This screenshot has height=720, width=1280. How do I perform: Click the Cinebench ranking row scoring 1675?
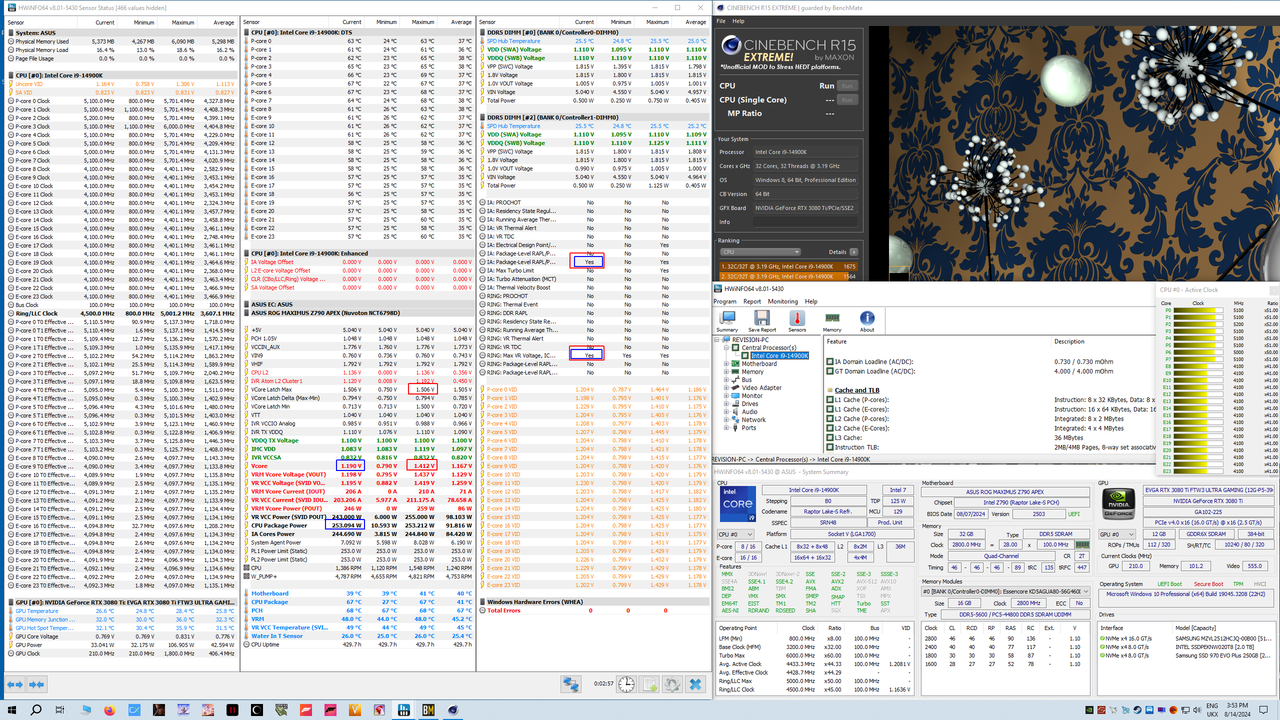click(789, 267)
